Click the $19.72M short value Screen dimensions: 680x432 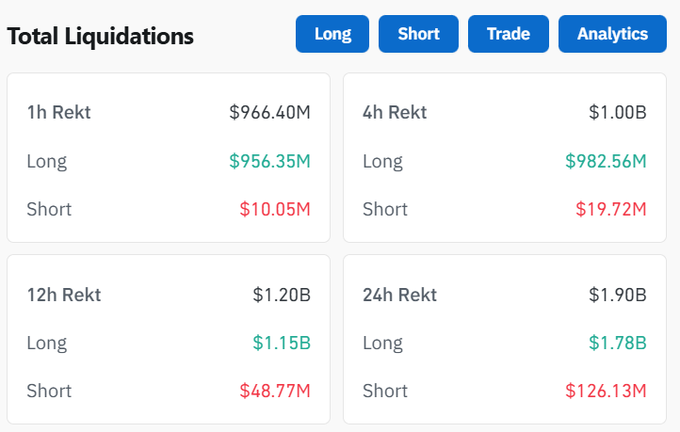coord(611,209)
